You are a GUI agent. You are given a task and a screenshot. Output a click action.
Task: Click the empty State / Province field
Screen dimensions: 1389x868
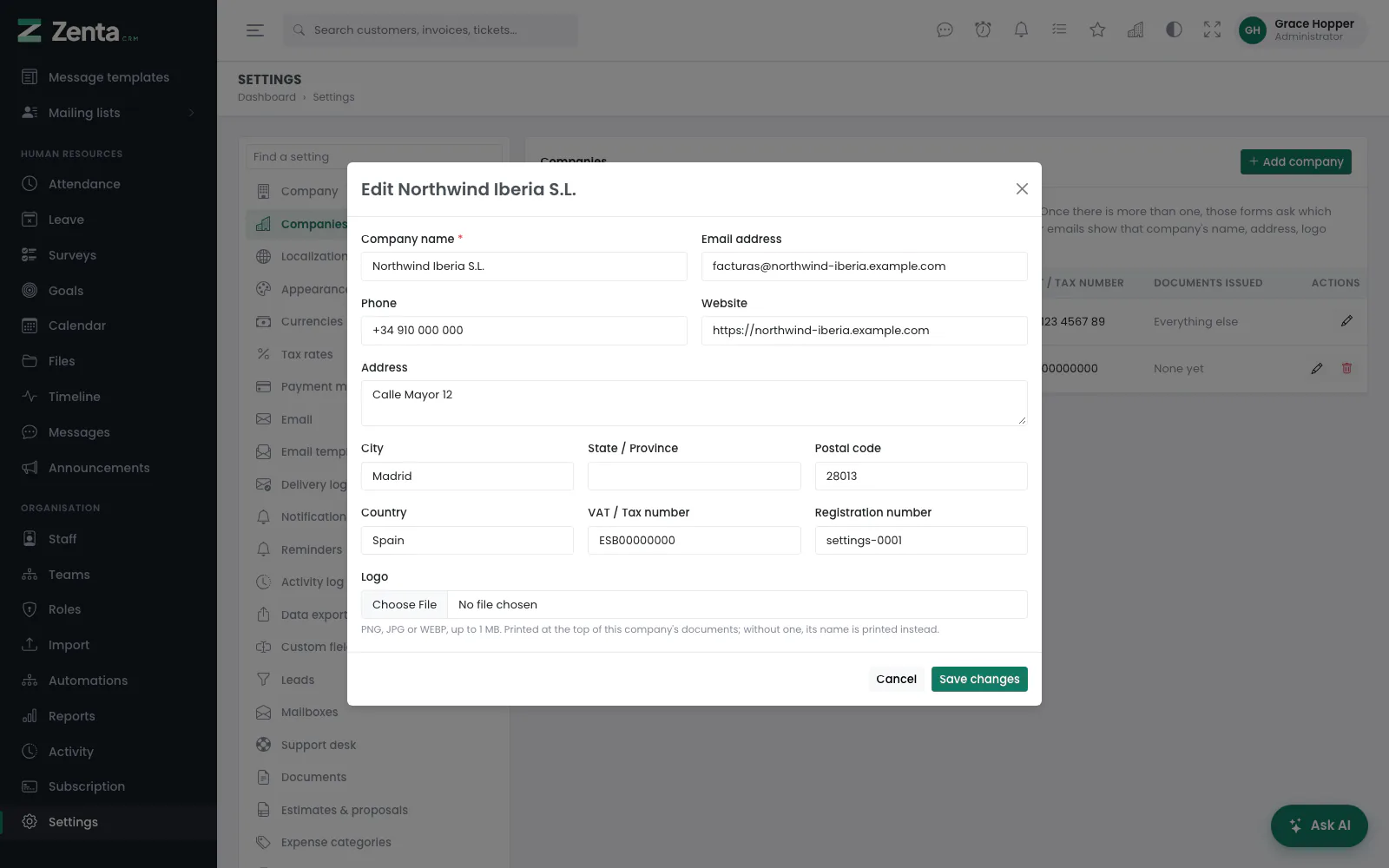pos(694,476)
